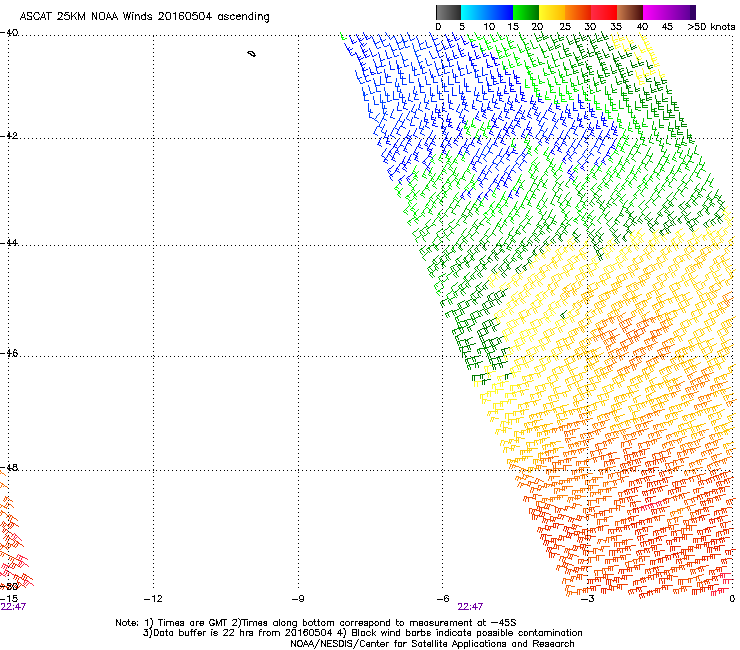This screenshot has height=650, width=740.
Task: Click the '22:47' time stamp below -15
Action: 13,607
